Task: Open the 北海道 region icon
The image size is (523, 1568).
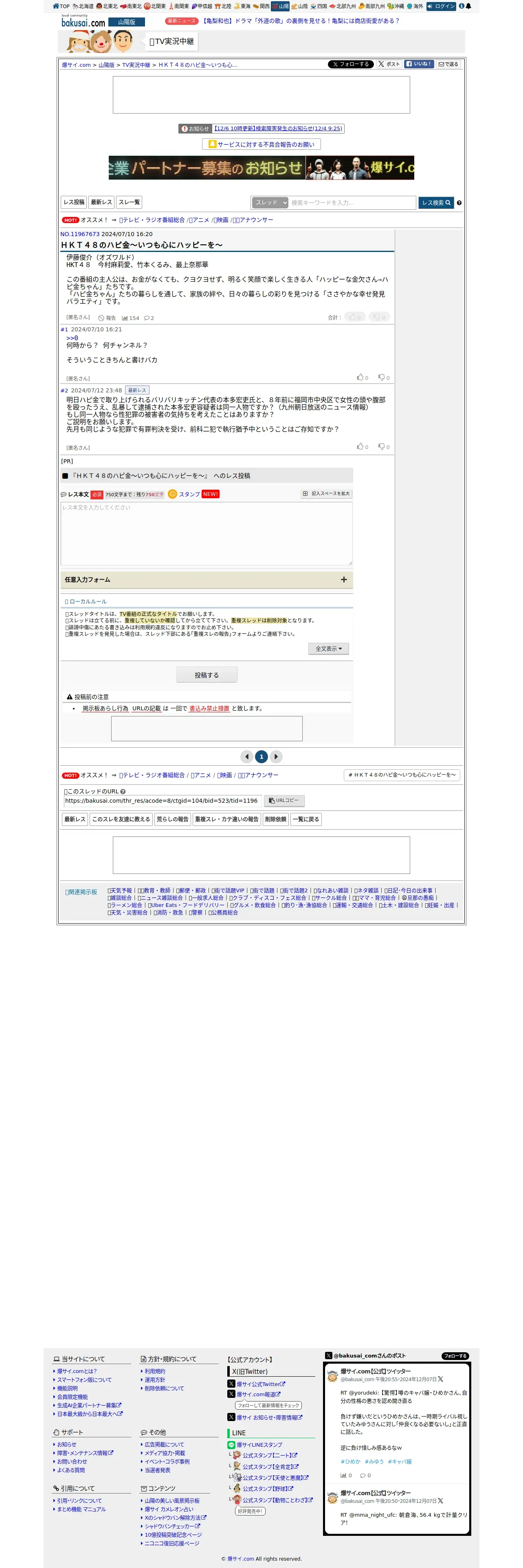Action: coord(83,6)
